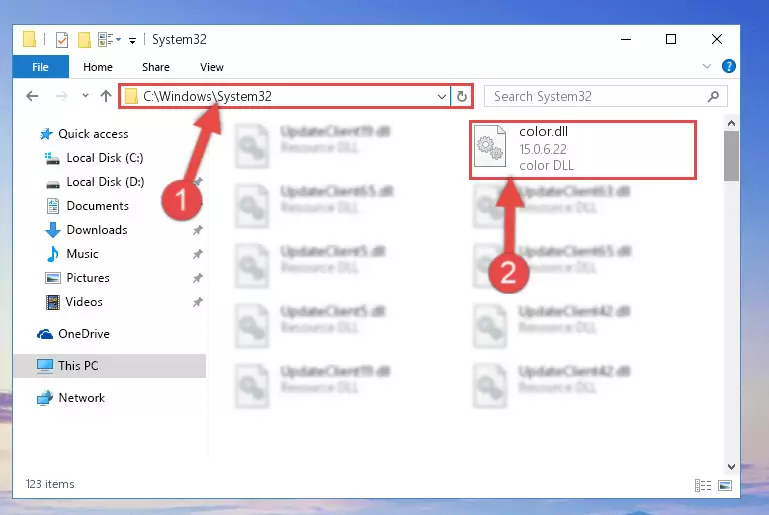The height and width of the screenshot is (515, 769).
Task: Open the recent locations dropdown
Action: [85, 96]
